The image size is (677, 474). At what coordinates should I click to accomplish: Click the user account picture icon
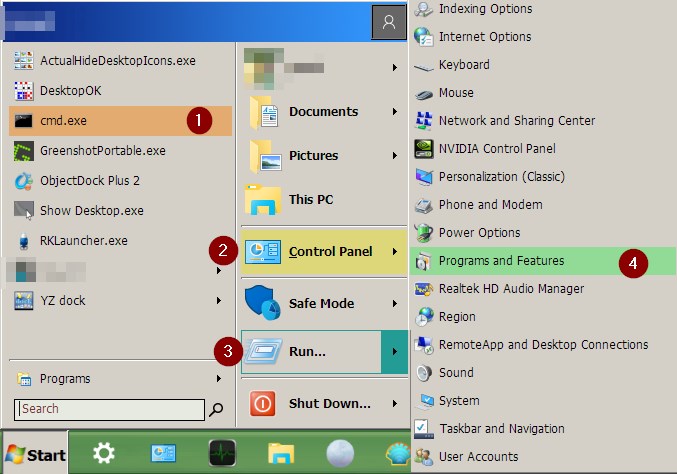pos(388,23)
